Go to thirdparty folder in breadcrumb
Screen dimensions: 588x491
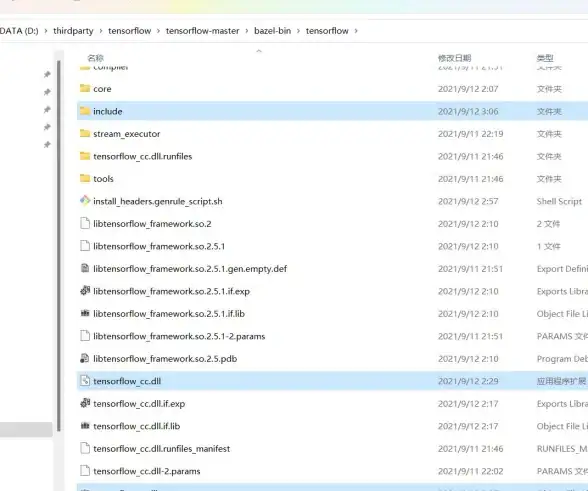[73, 31]
